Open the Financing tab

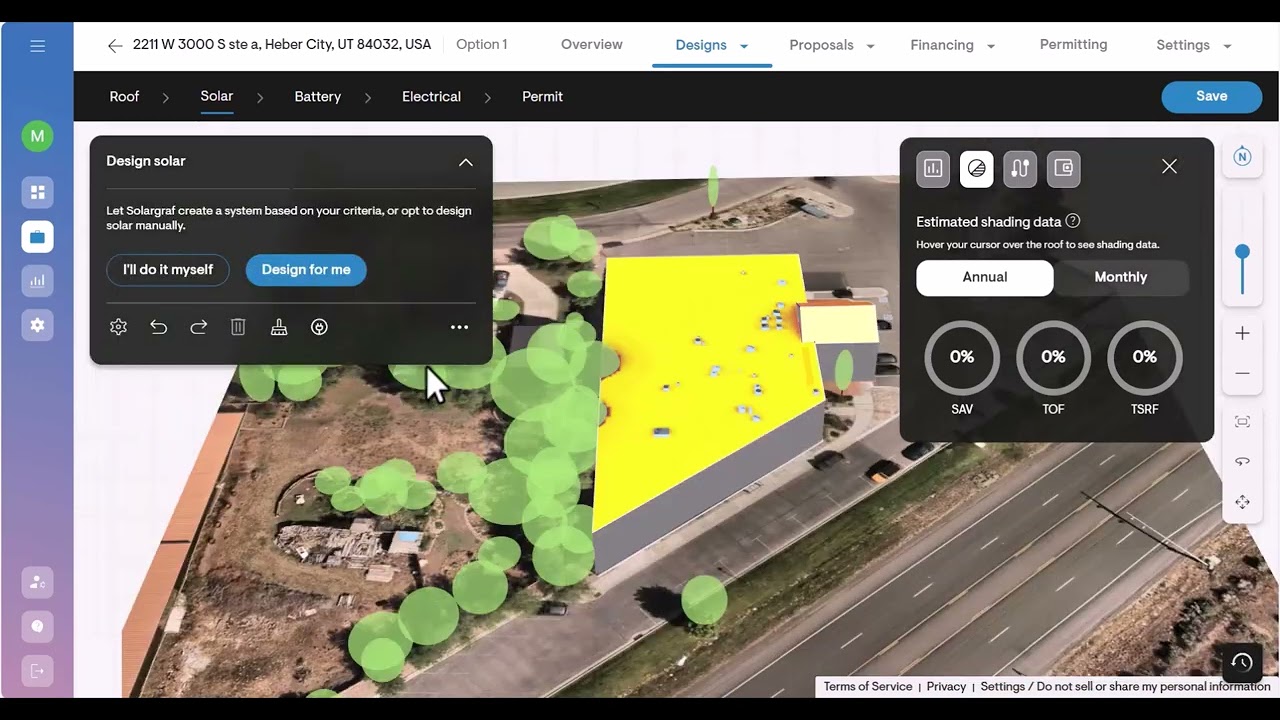(942, 45)
